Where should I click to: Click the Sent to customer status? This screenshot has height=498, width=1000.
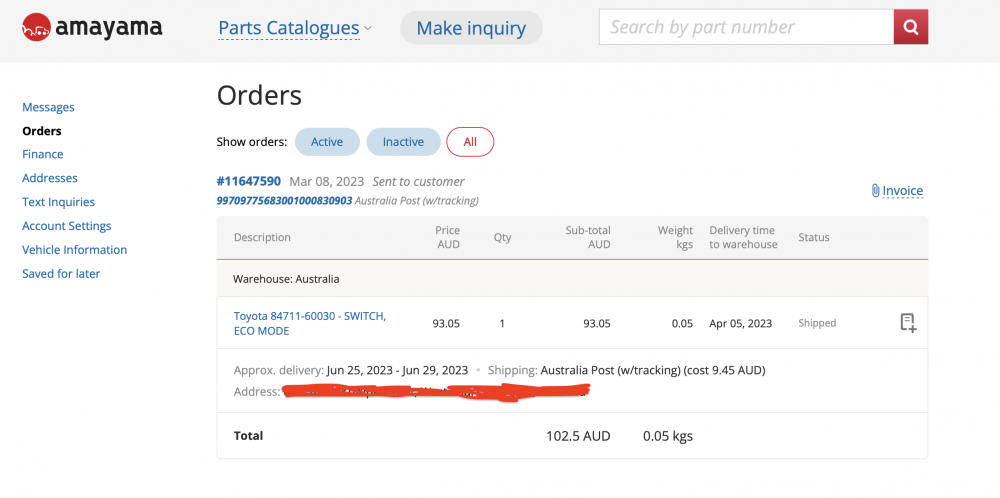click(x=418, y=182)
